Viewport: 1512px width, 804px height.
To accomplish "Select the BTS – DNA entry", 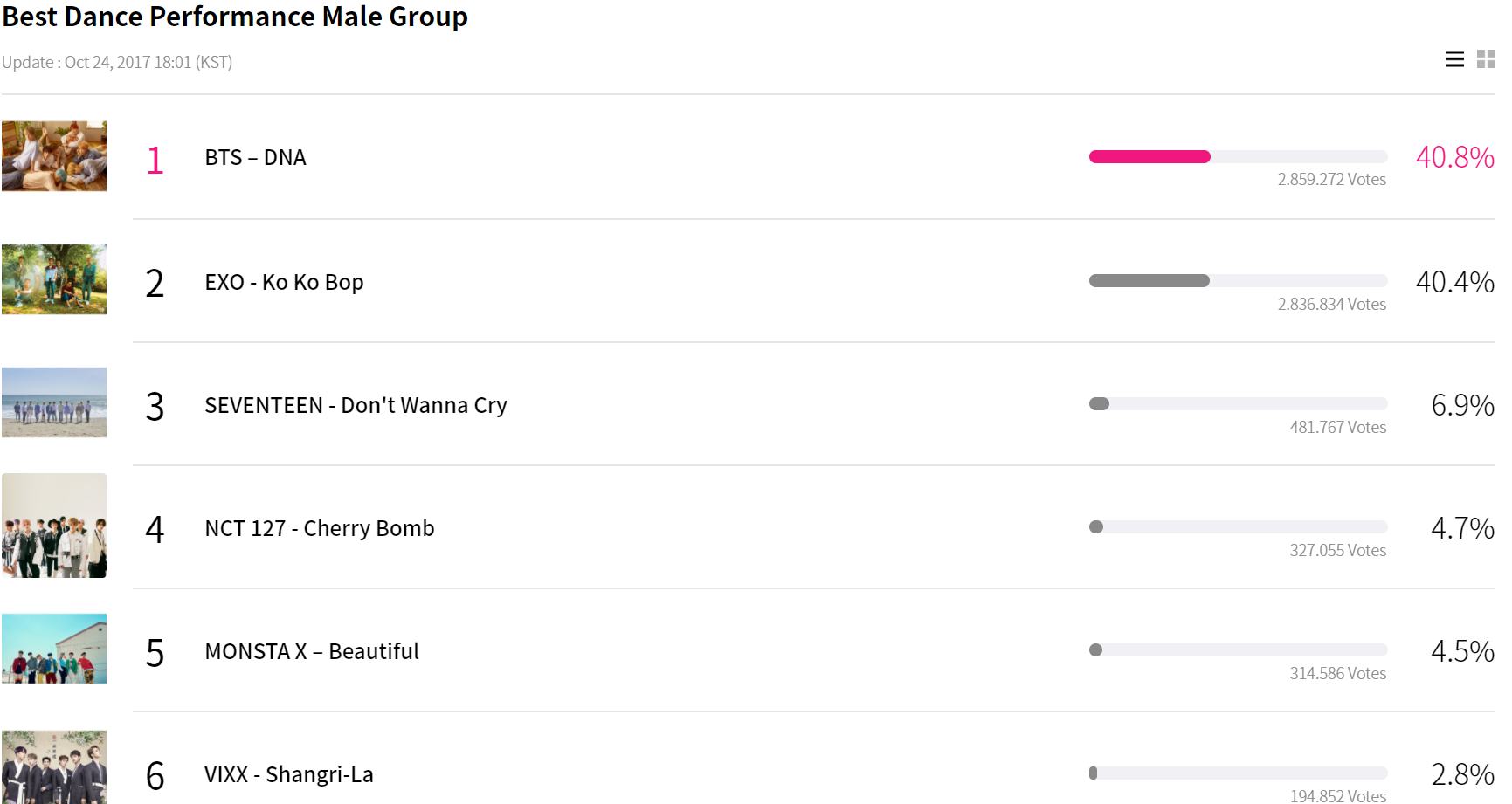I will pyautogui.click(x=255, y=158).
